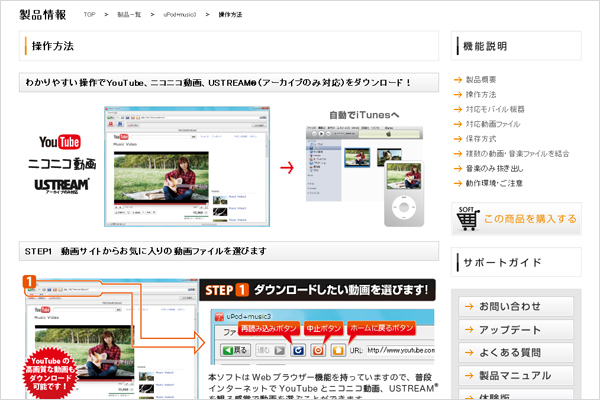Open よくある質問 support button

516,355
